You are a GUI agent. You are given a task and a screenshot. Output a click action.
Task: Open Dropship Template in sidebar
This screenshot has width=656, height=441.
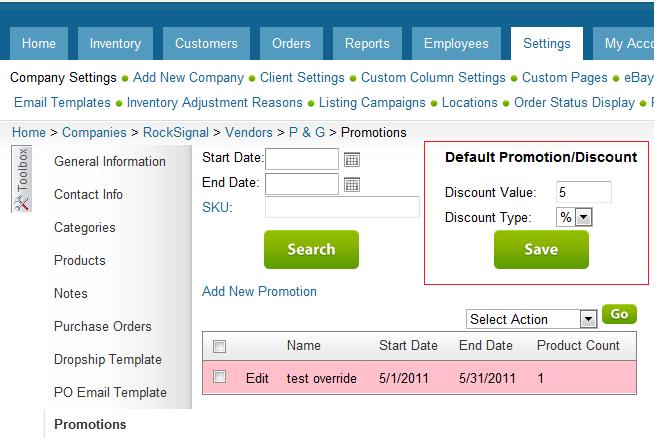point(108,359)
